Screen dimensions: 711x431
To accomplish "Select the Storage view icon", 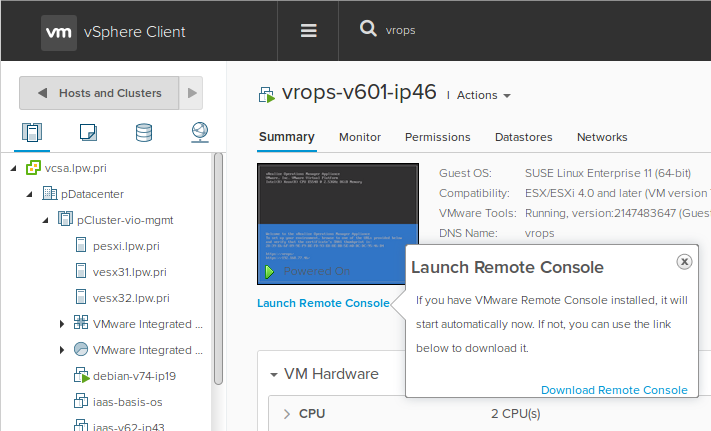I will (144, 132).
